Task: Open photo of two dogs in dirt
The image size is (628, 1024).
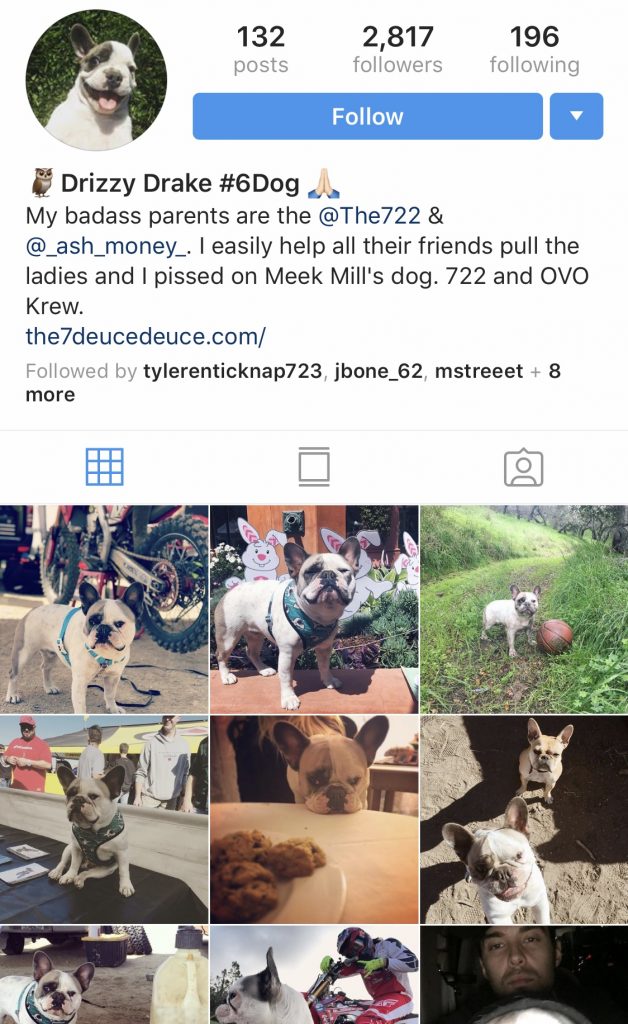Action: pos(524,819)
